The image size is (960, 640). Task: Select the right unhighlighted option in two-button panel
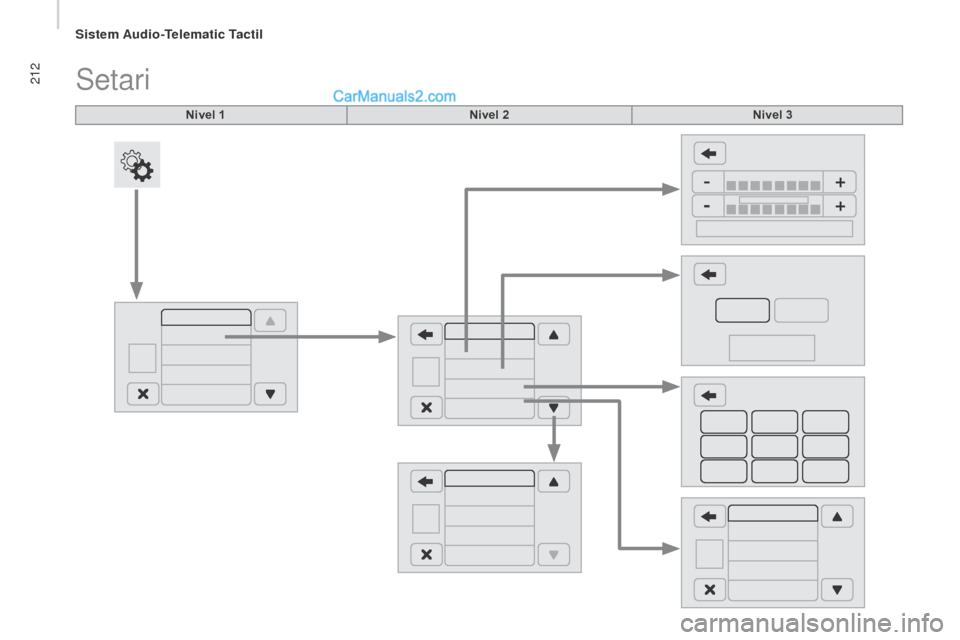[801, 310]
